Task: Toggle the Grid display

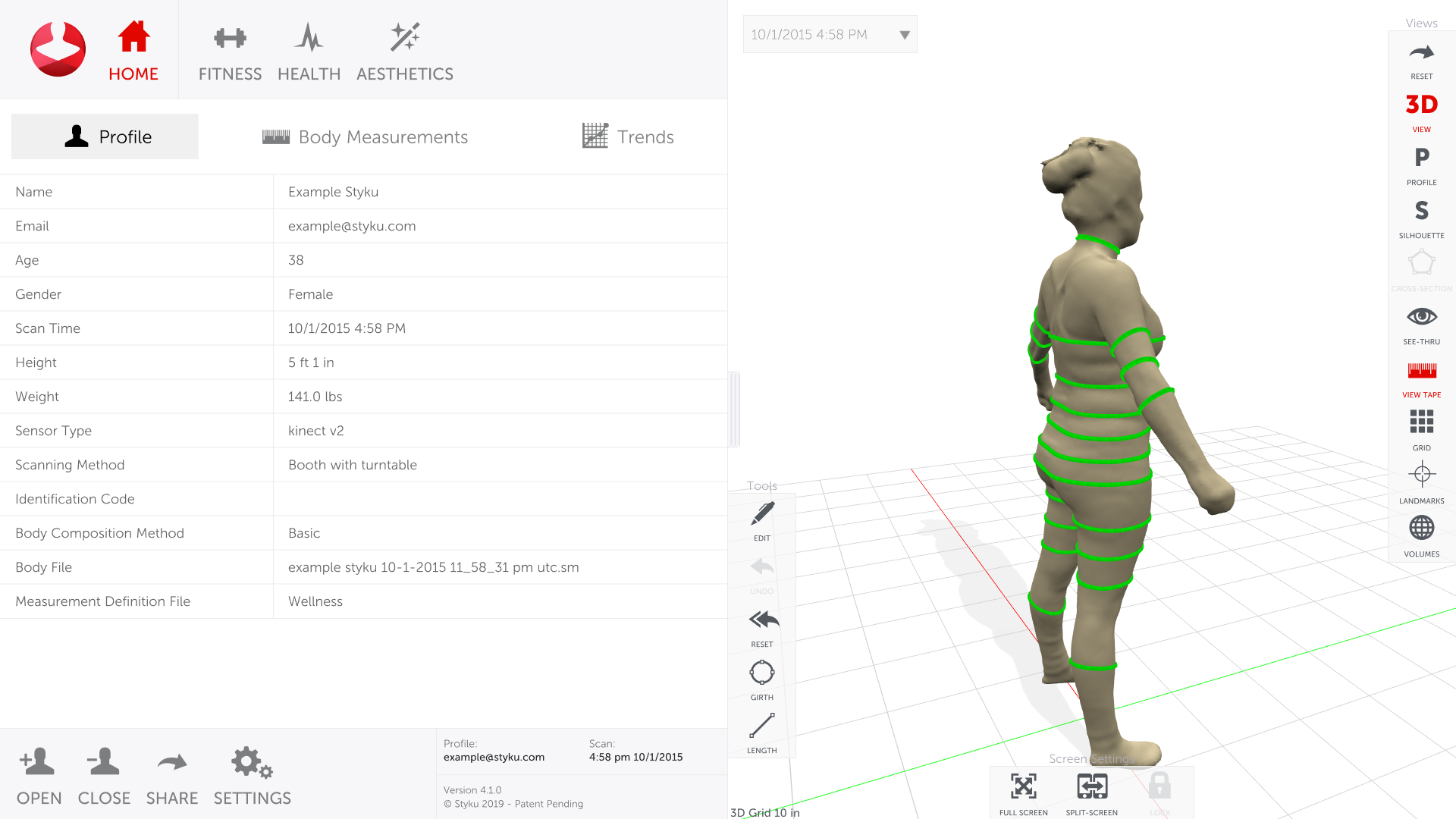Action: (x=1421, y=422)
